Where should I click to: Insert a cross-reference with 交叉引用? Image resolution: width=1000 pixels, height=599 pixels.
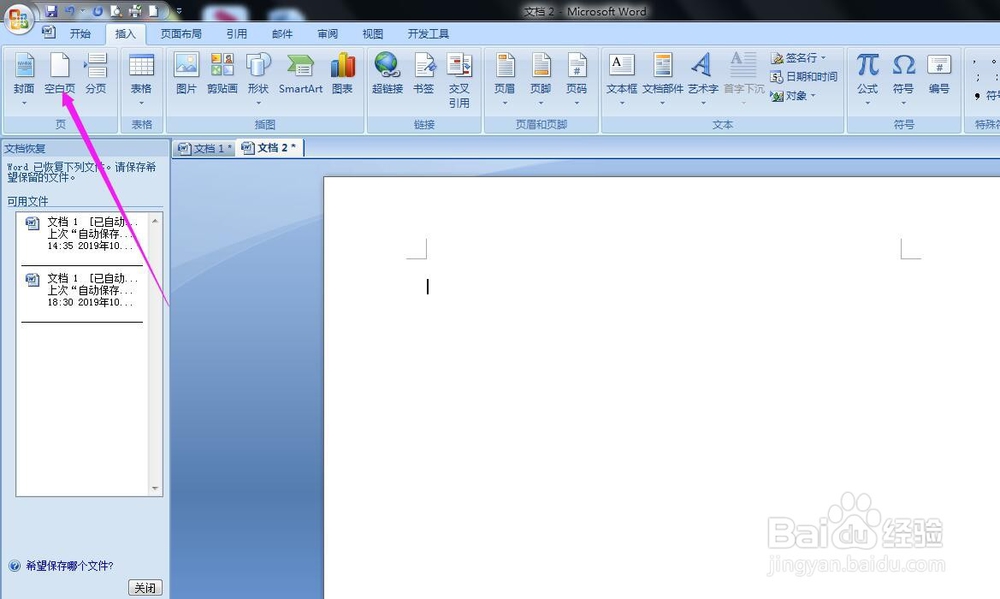pos(459,80)
